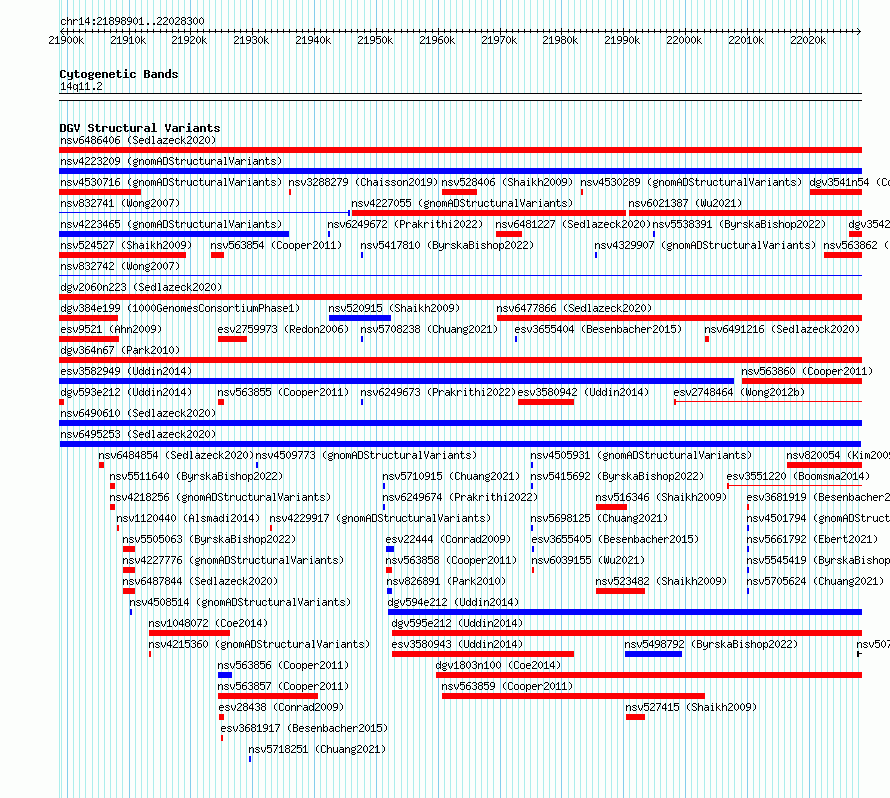Open nsv6249672 (Prakrithi2022) variant label

click(405, 224)
